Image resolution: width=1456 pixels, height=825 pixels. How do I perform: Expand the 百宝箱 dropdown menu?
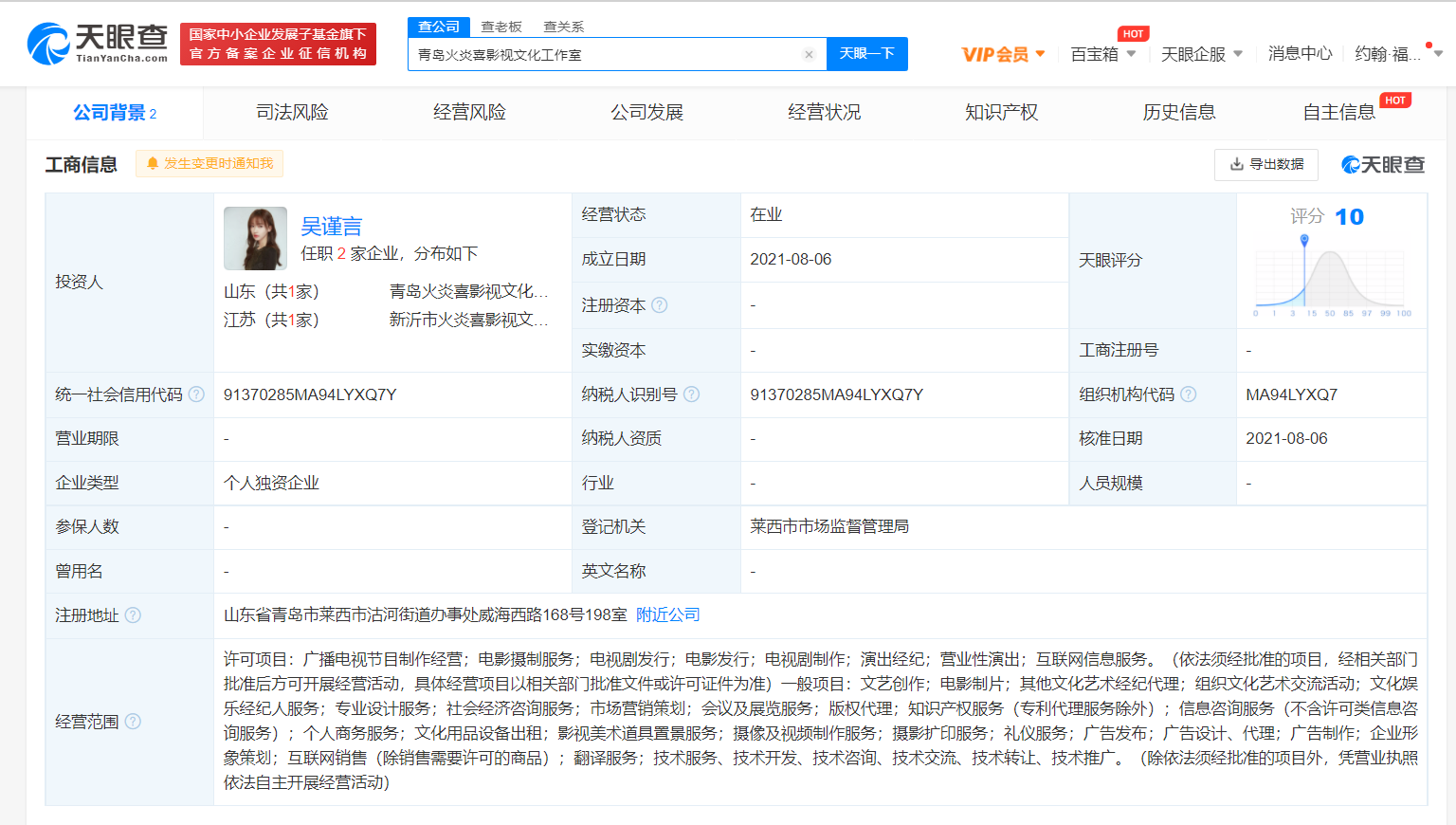[x=1102, y=54]
